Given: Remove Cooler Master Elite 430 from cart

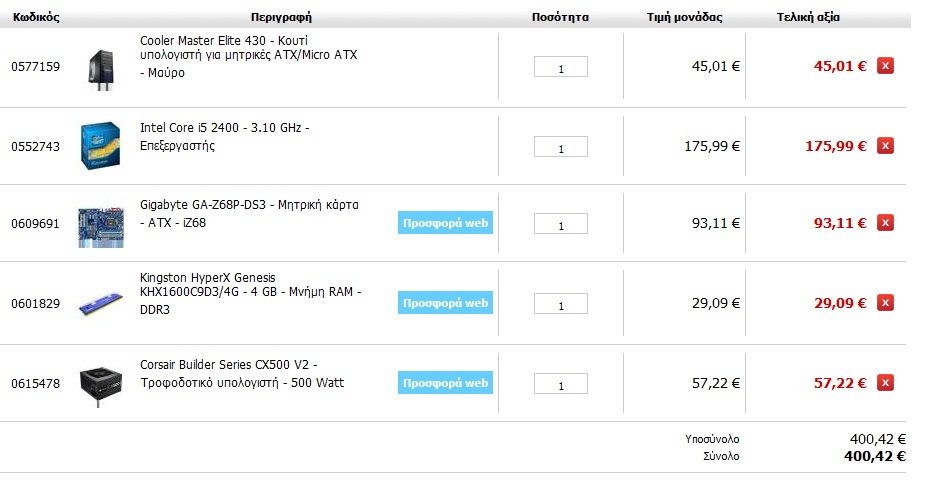Looking at the screenshot, I should point(885,66).
